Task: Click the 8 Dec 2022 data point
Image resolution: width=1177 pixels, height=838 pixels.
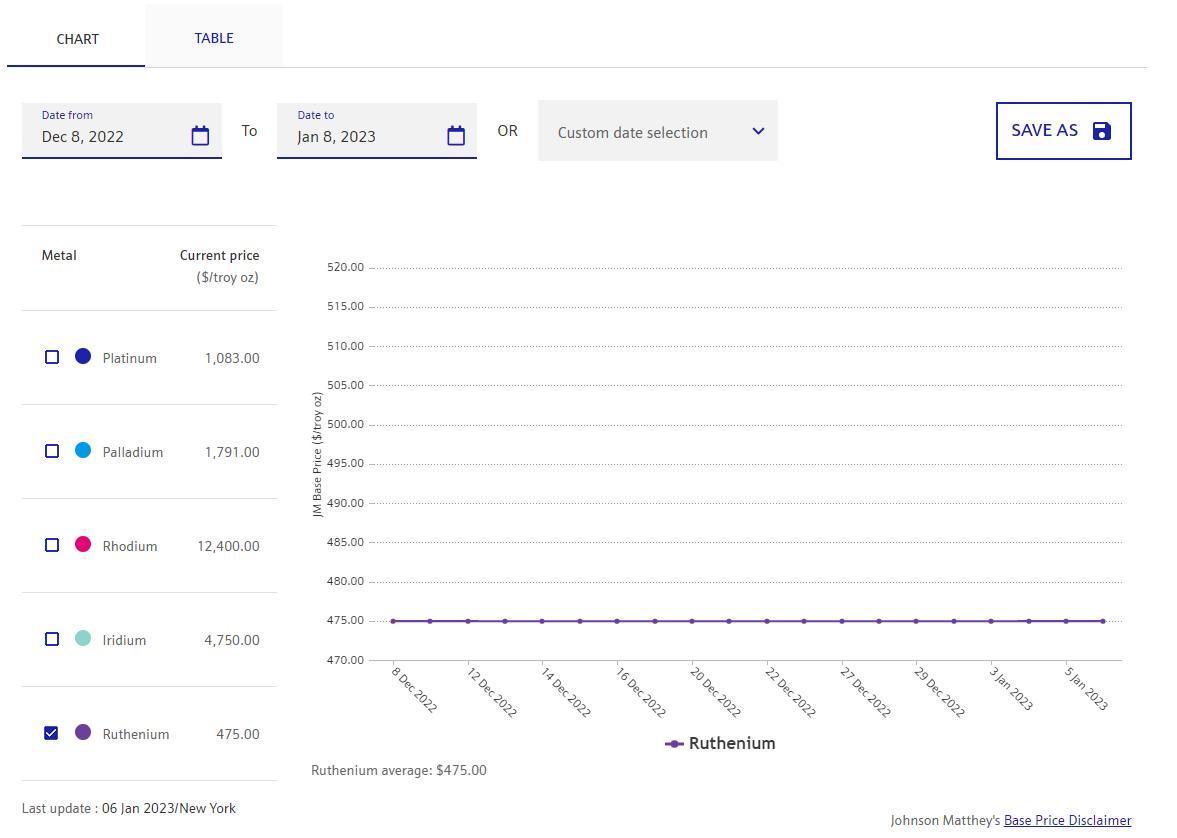Action: tap(393, 621)
